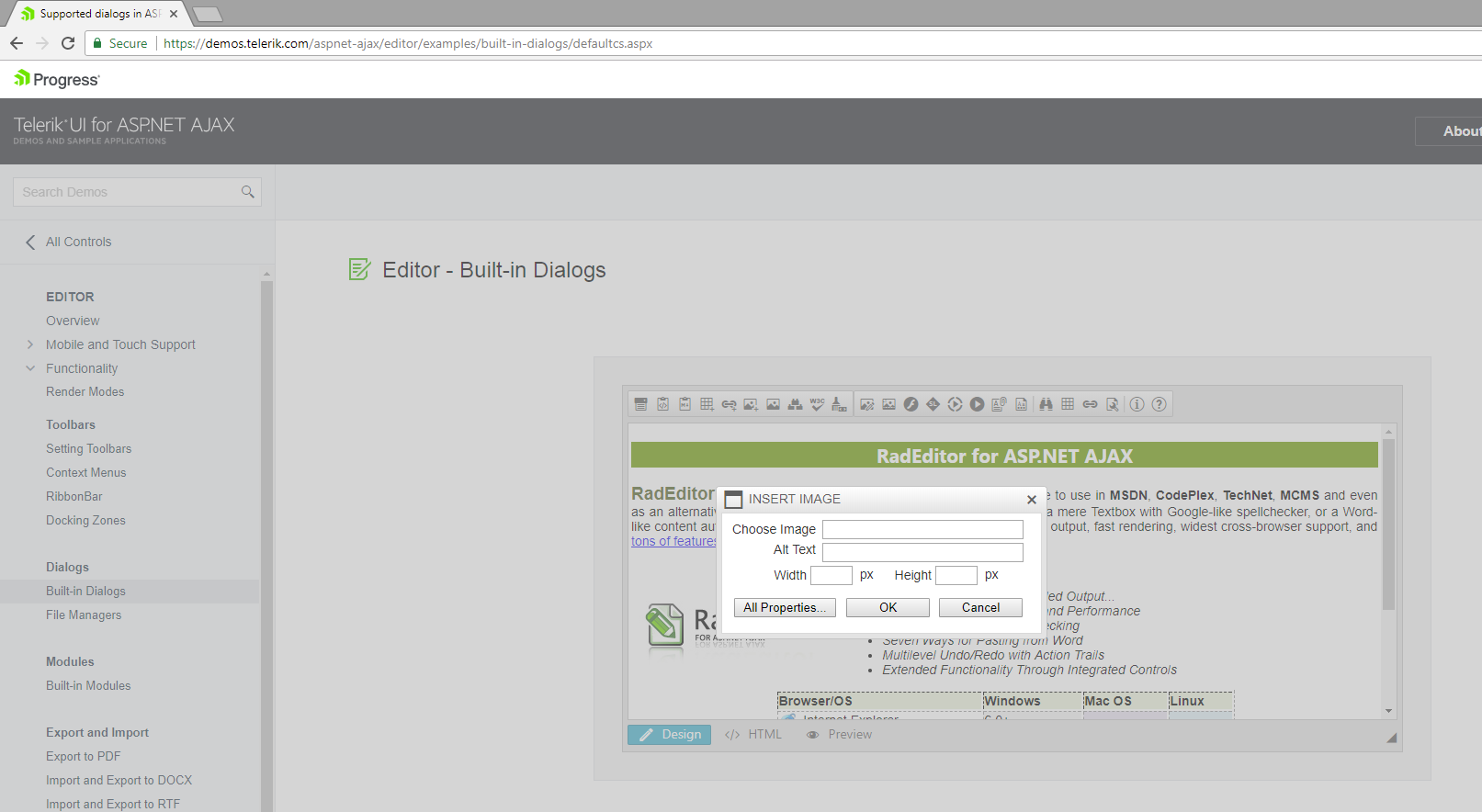Open Docking Zones demo
1482x812 pixels.
click(85, 521)
